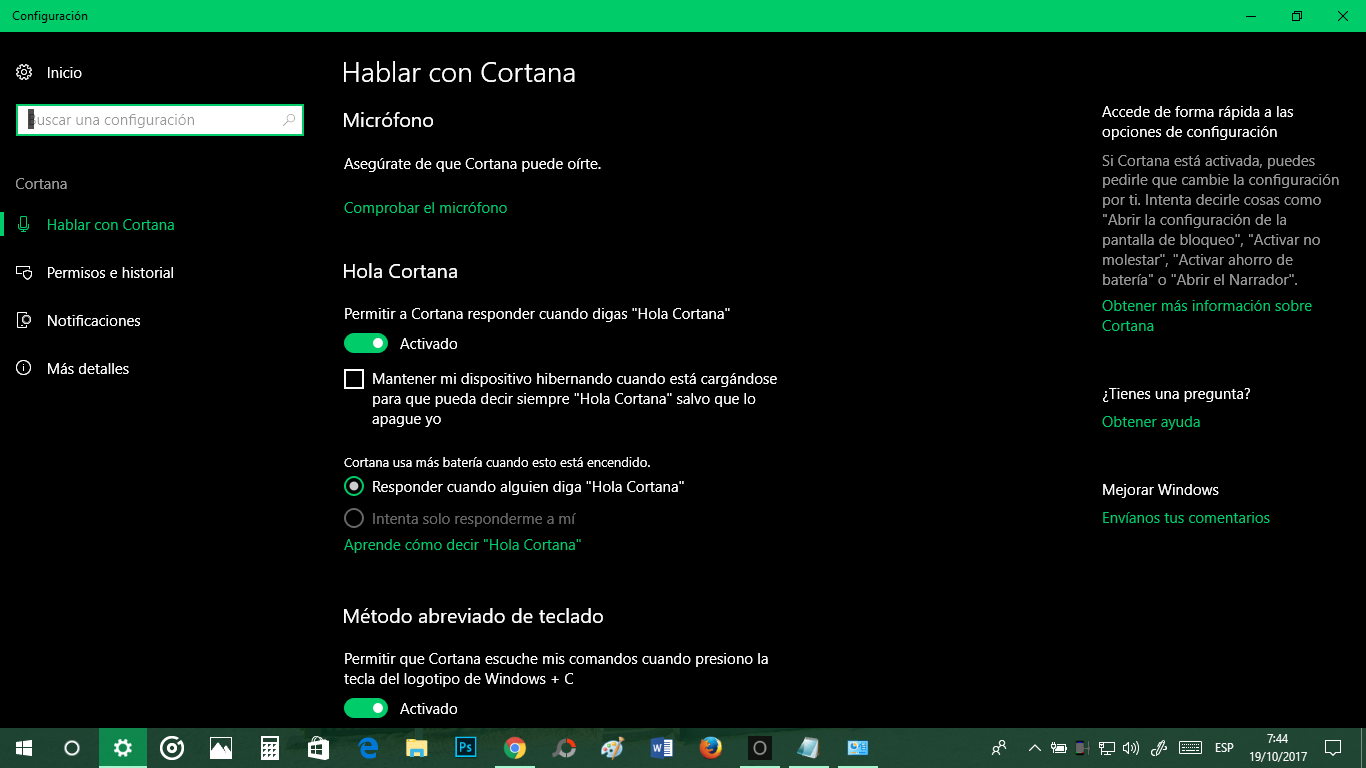Launch Photoshop from the taskbar
The image size is (1366, 768).
coord(466,748)
